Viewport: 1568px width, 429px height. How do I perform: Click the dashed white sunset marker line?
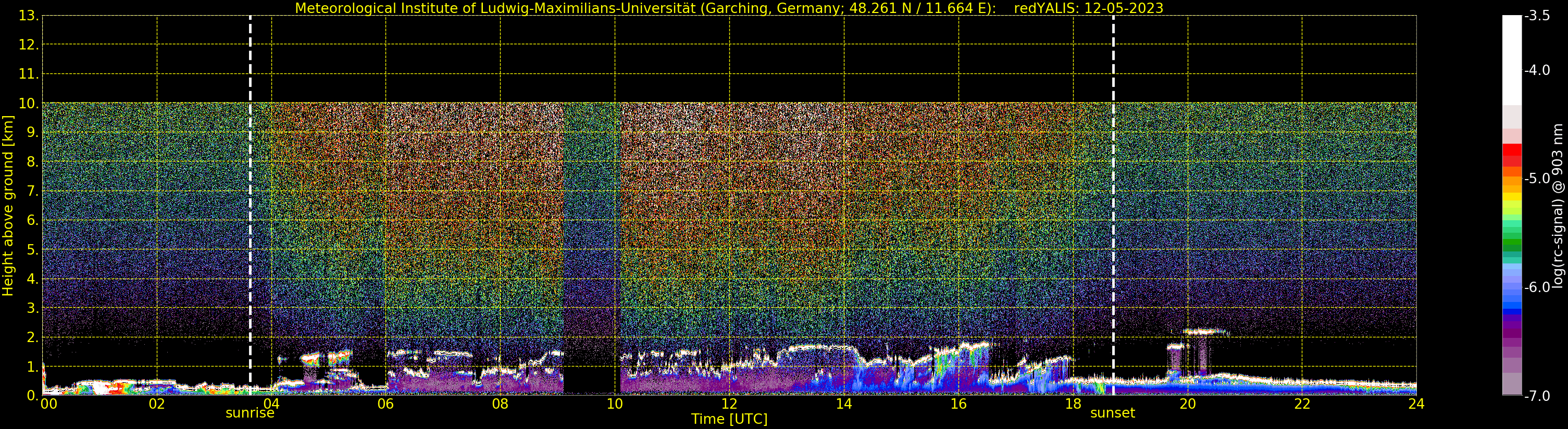(1113, 205)
